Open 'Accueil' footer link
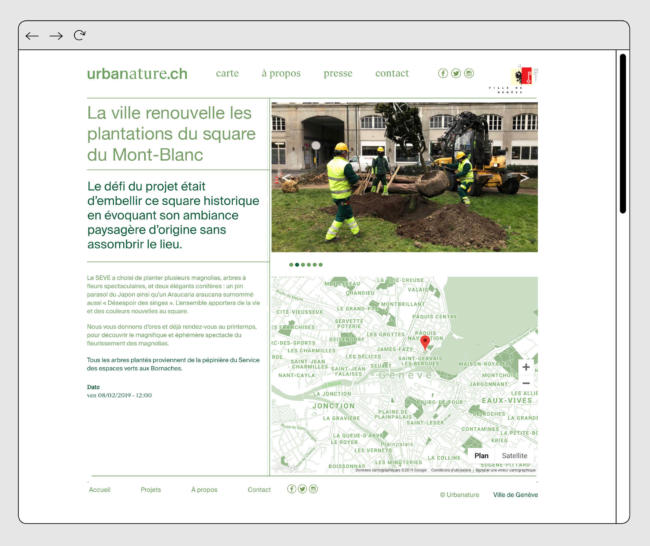This screenshot has height=546, width=650. tap(99, 490)
